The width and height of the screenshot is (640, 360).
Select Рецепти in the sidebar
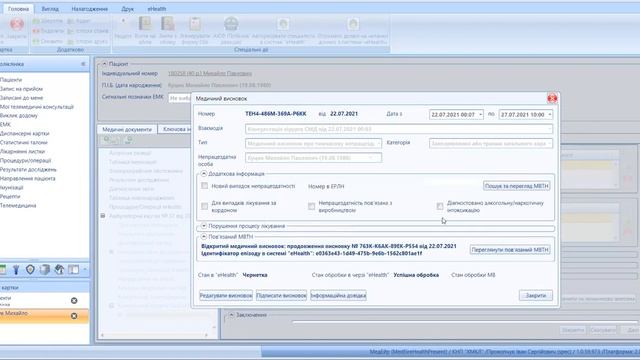click(10, 196)
